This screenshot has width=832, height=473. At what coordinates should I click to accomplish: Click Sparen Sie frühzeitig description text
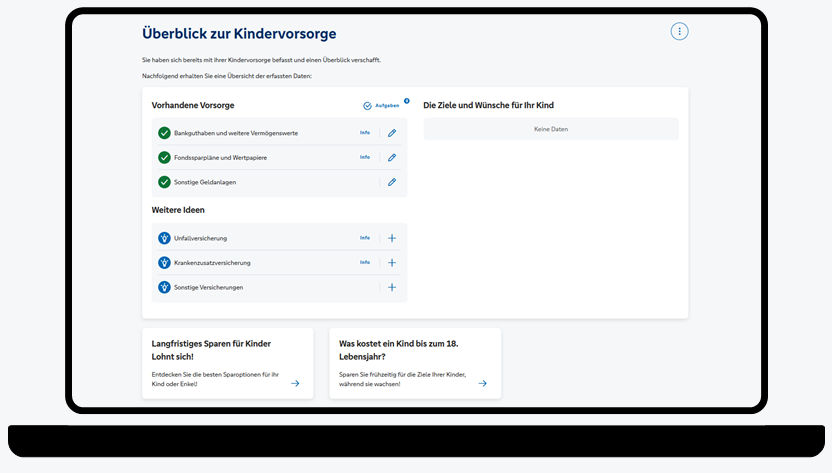tap(402, 379)
